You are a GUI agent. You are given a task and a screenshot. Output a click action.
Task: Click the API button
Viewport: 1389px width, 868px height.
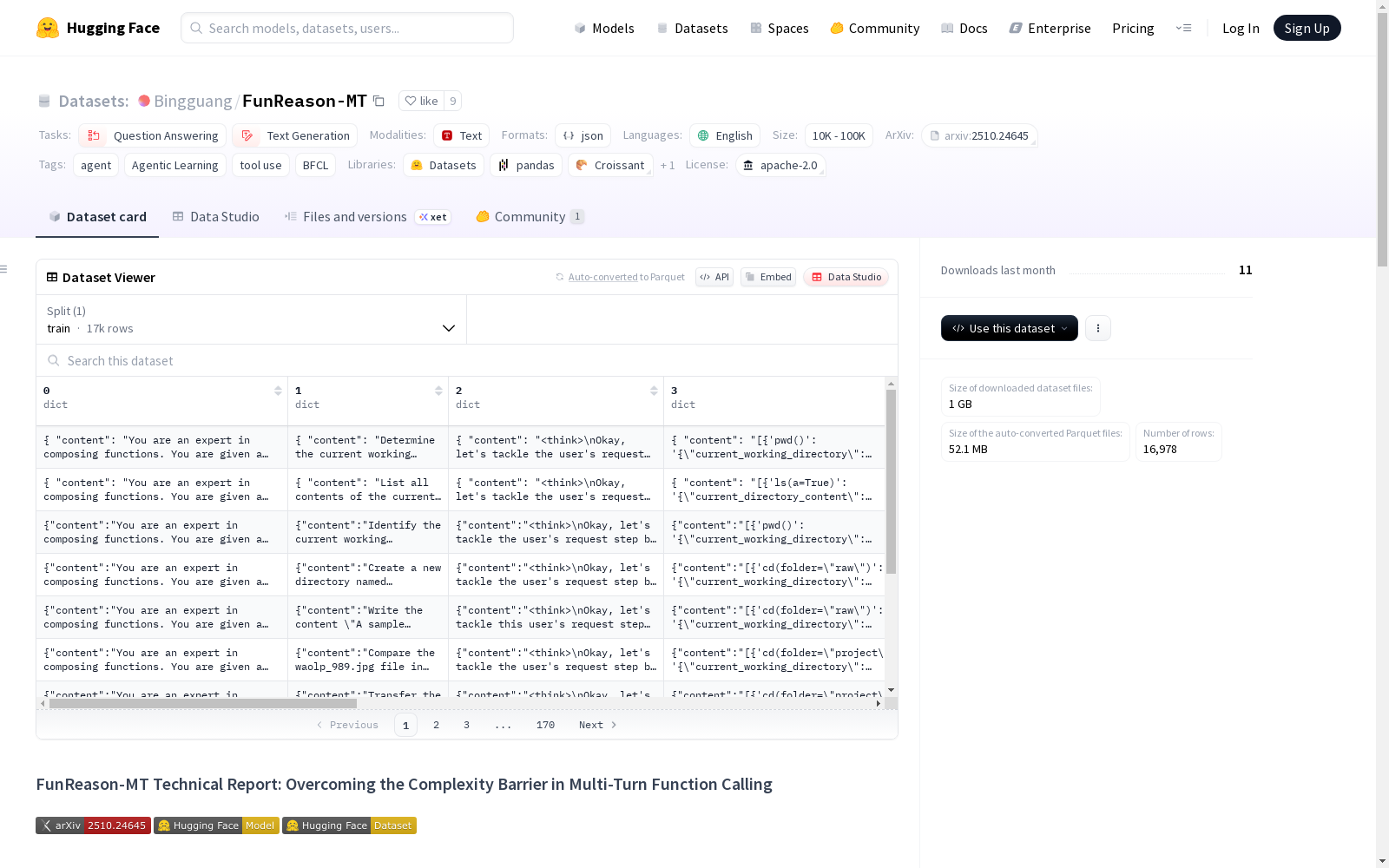(714, 277)
